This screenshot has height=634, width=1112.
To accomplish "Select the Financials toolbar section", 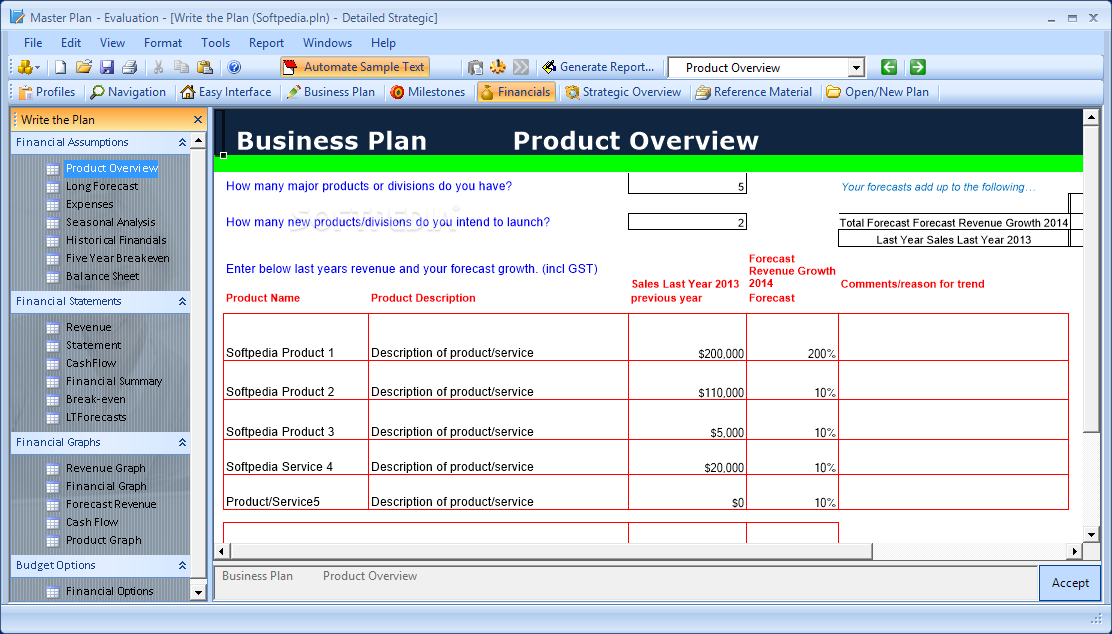I will tap(516, 92).
